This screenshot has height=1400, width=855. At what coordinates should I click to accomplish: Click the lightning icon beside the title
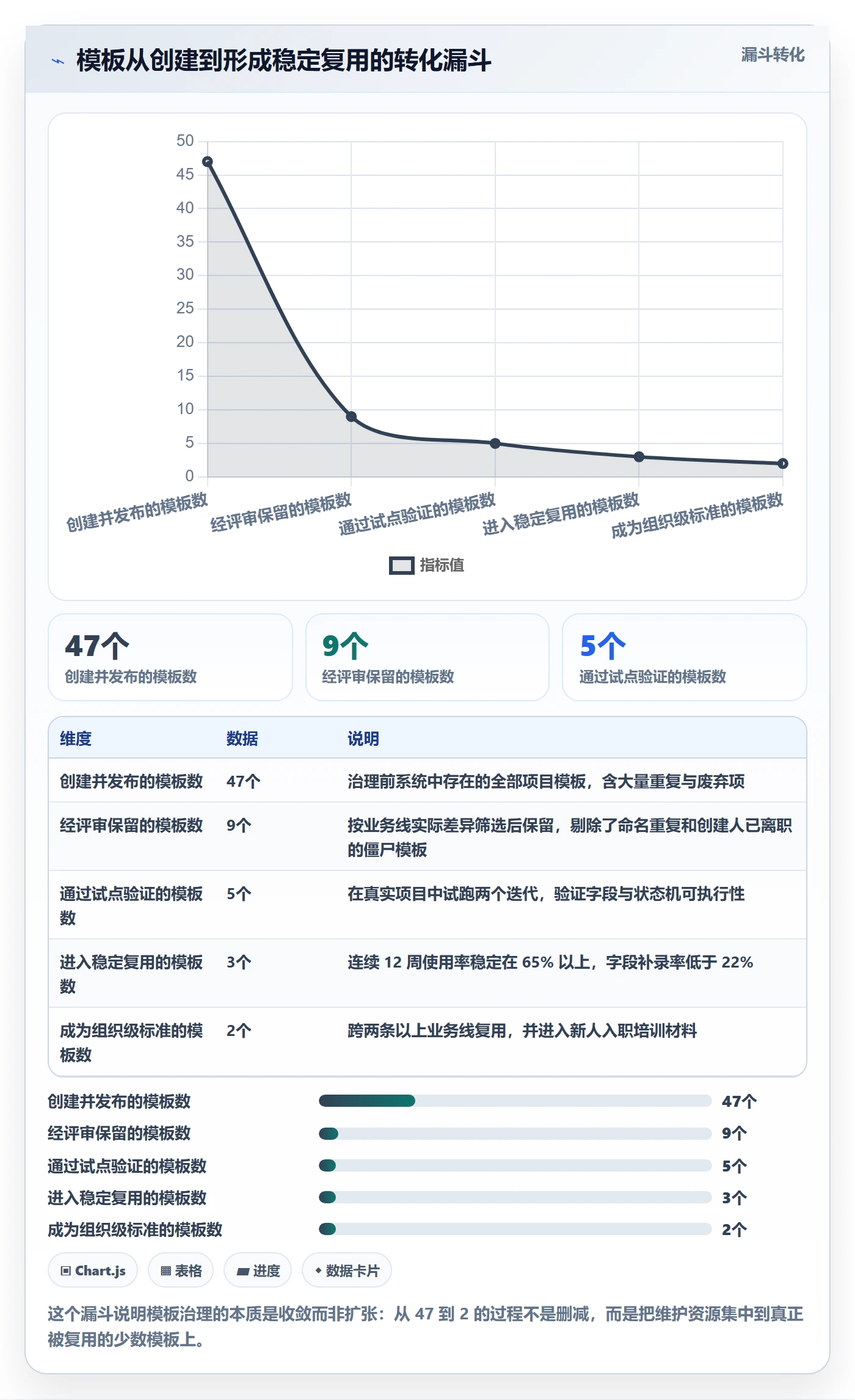coord(58,61)
